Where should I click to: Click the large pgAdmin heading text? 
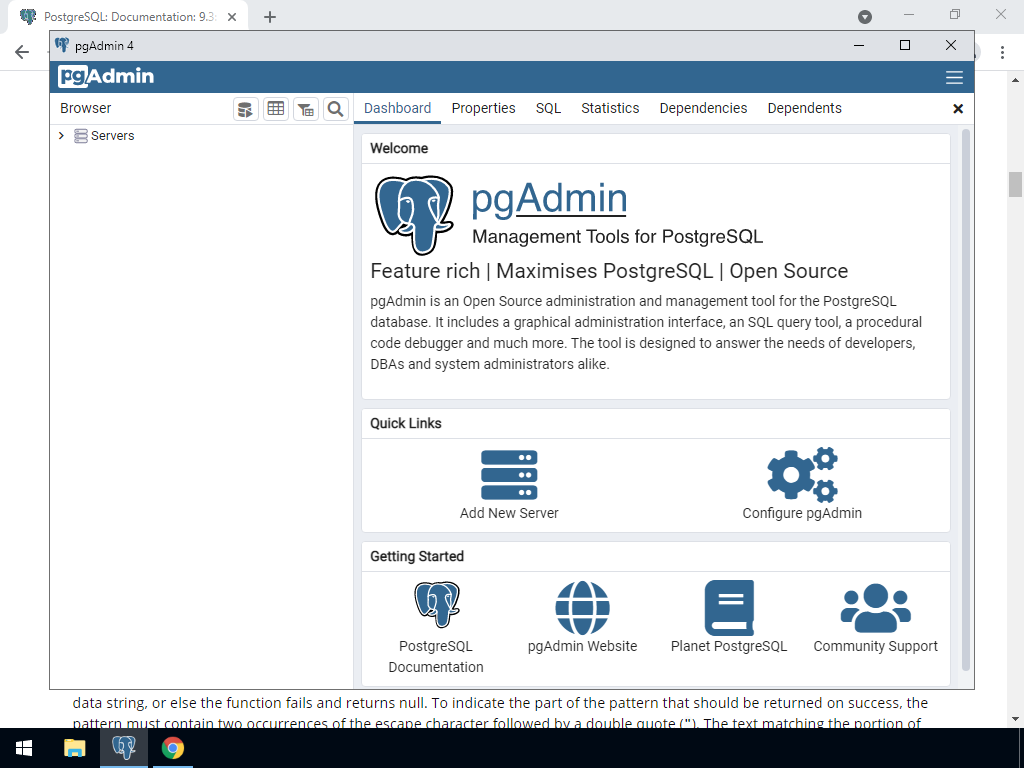coord(549,199)
